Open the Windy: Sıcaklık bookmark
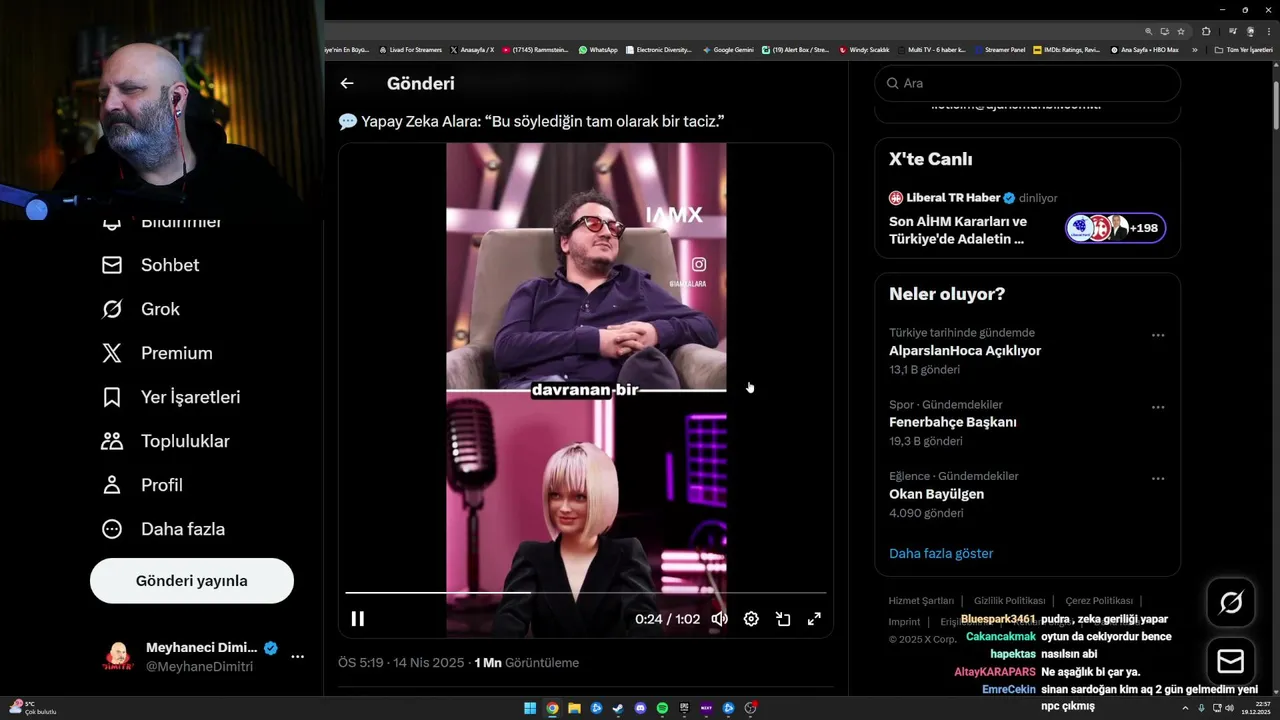The height and width of the screenshot is (720, 1280). 864,49
